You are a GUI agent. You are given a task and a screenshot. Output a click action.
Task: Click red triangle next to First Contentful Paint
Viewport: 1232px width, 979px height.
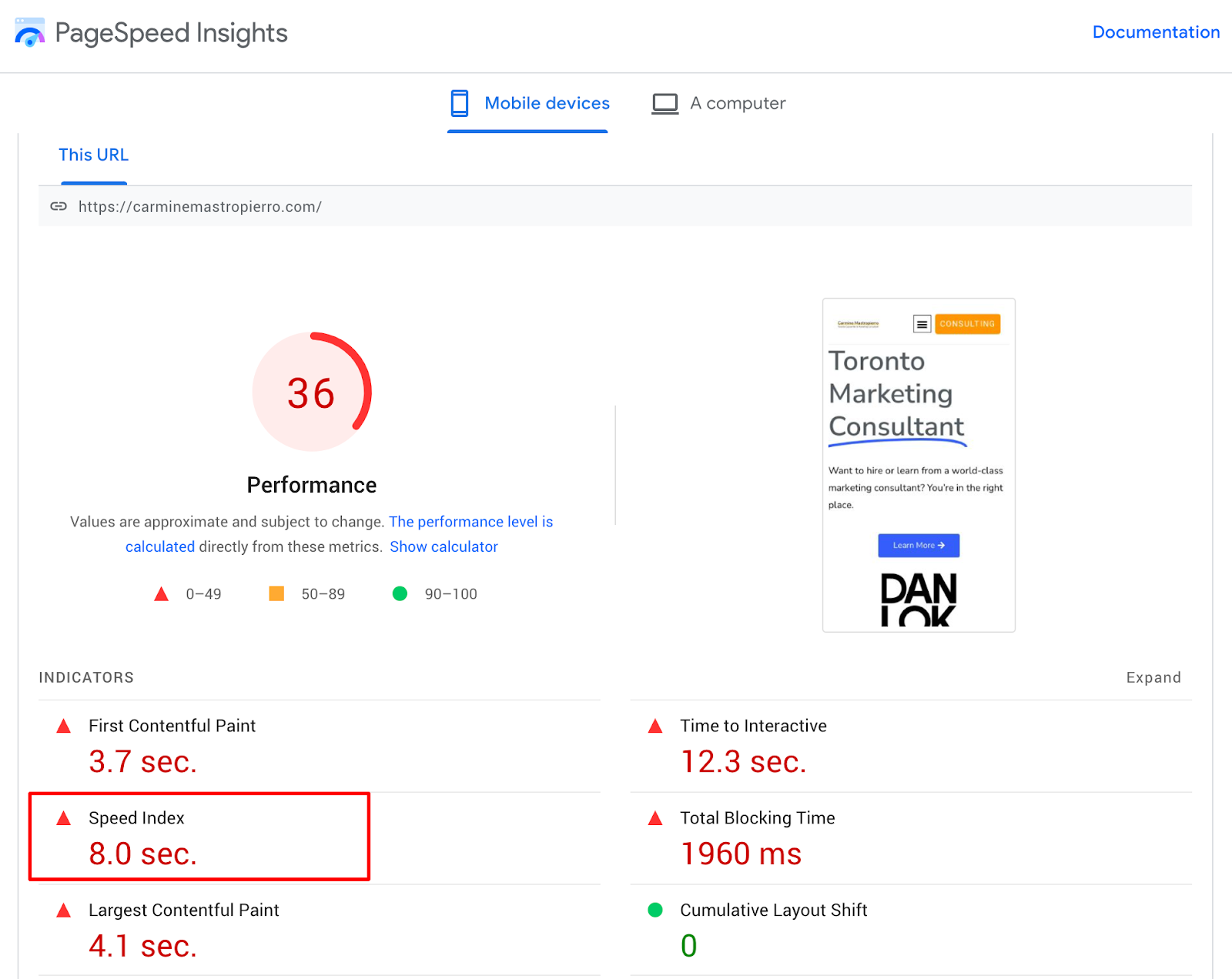[64, 726]
